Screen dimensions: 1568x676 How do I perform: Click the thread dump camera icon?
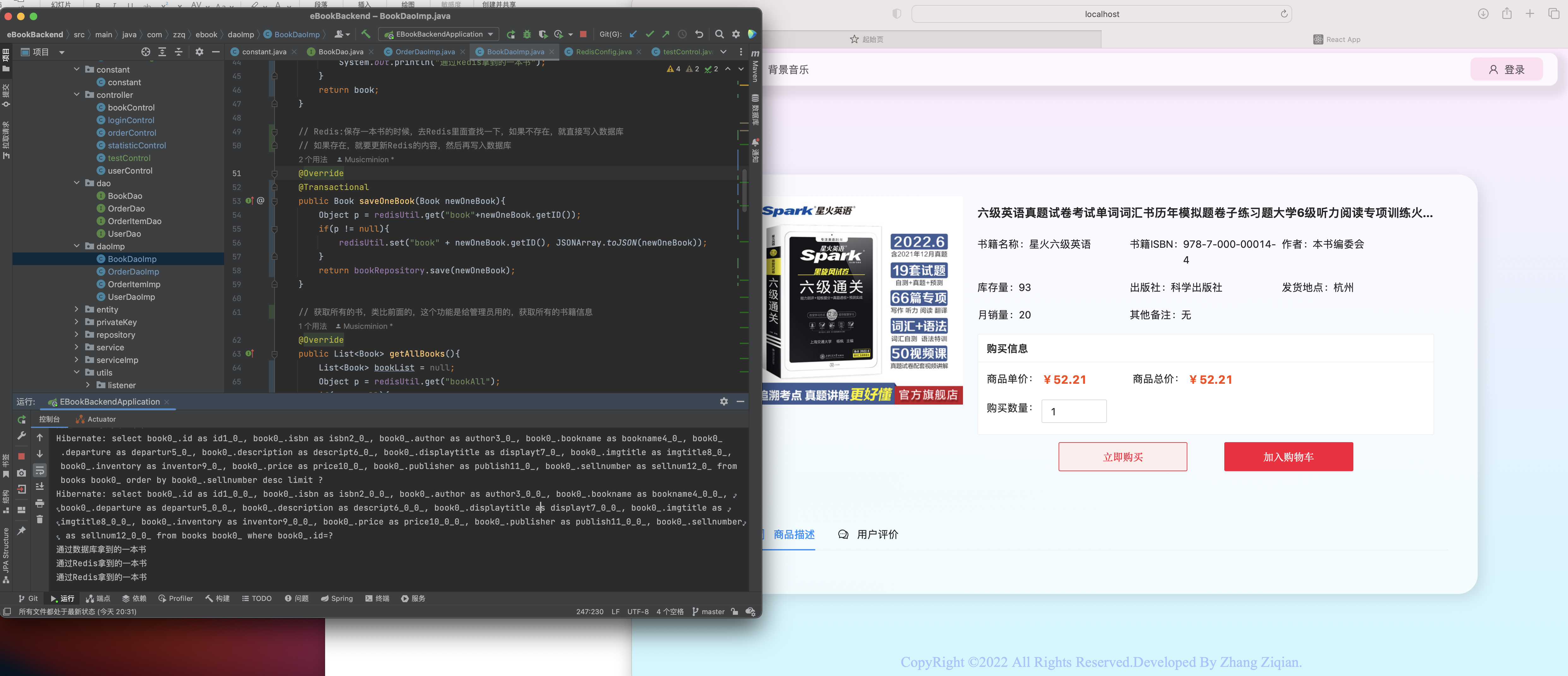pyautogui.click(x=21, y=472)
